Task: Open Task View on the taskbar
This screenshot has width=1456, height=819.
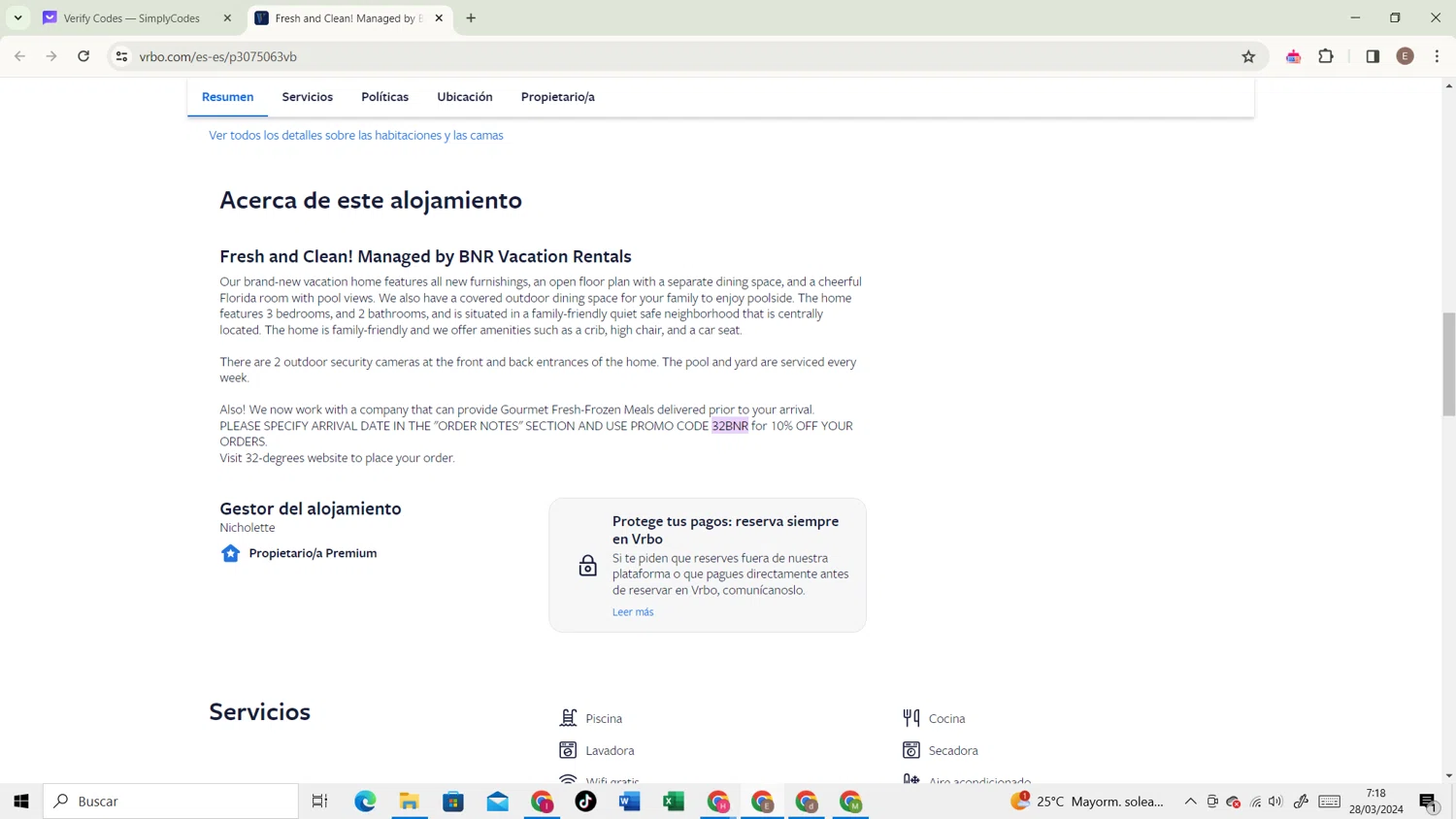Action: [319, 802]
